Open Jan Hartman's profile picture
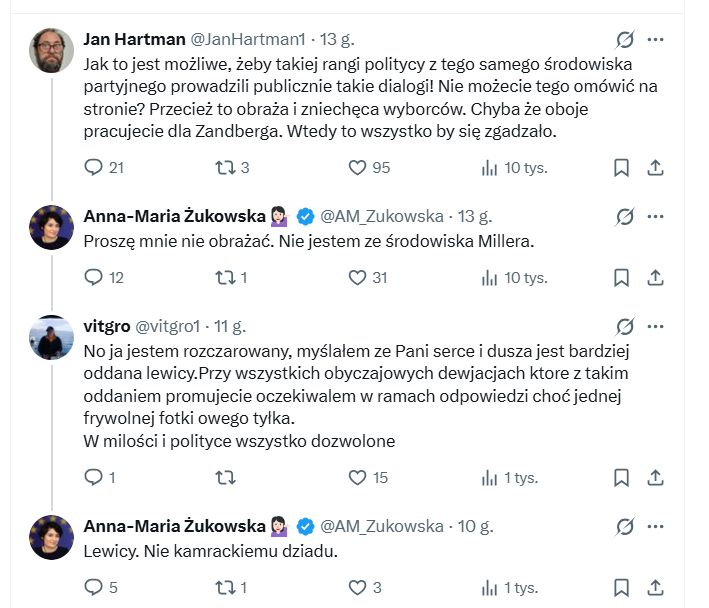 click(51, 50)
